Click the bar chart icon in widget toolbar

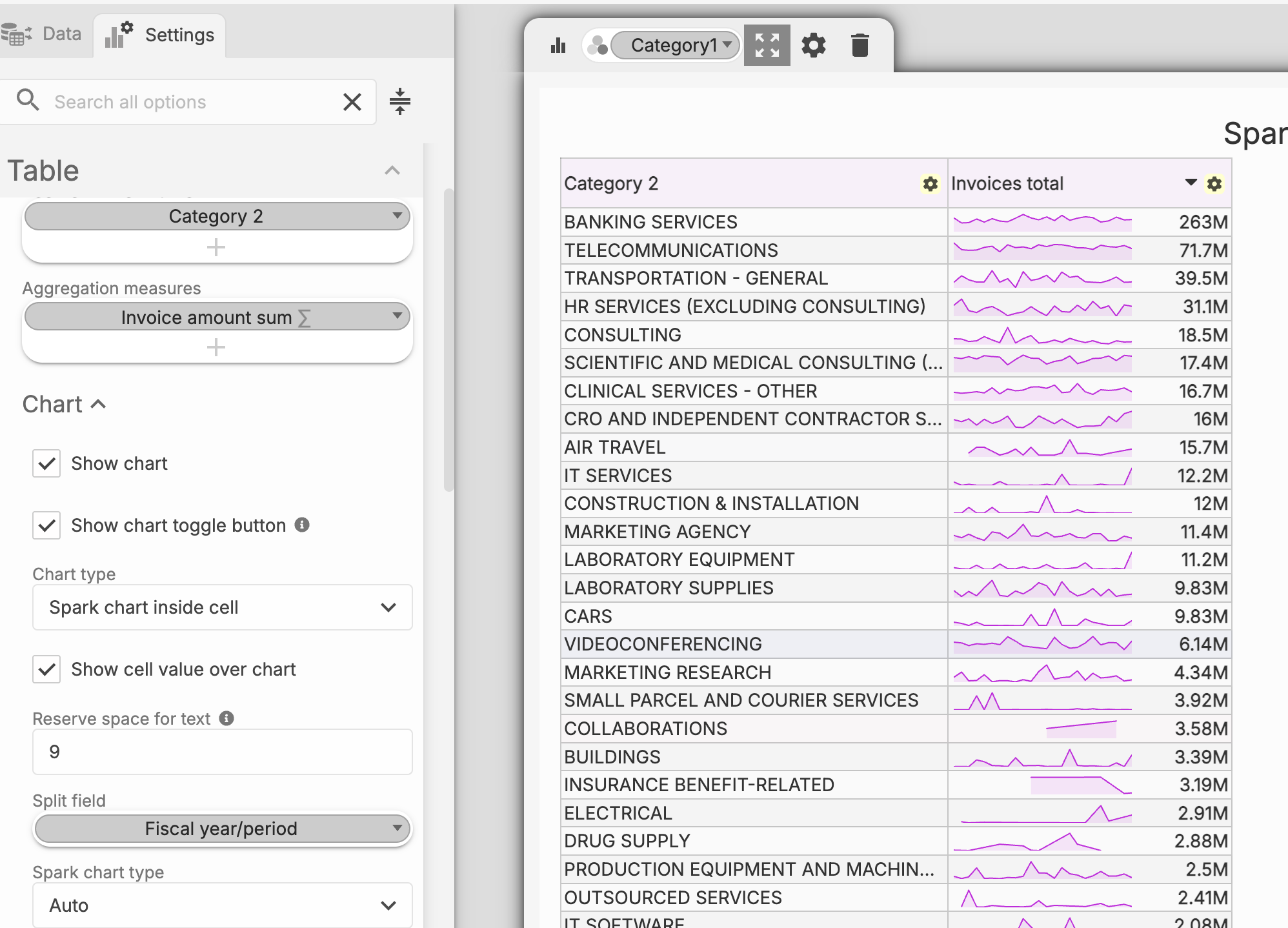(x=558, y=45)
